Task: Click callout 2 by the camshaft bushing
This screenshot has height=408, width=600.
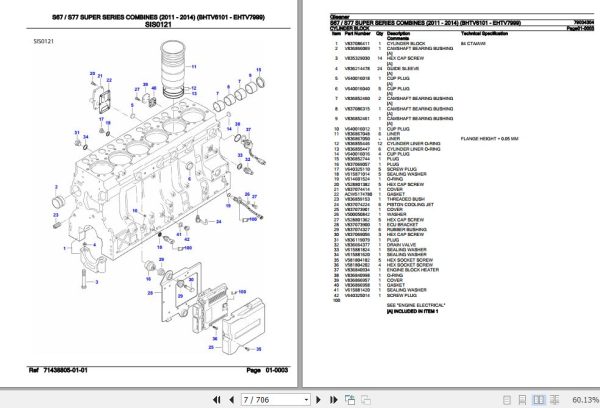Action: point(56,187)
